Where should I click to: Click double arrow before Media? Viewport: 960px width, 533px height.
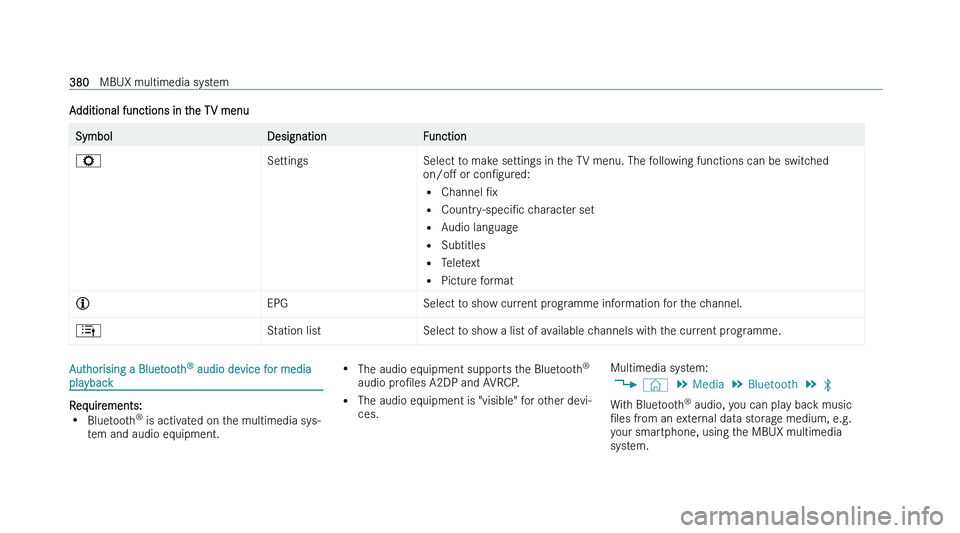coord(681,384)
